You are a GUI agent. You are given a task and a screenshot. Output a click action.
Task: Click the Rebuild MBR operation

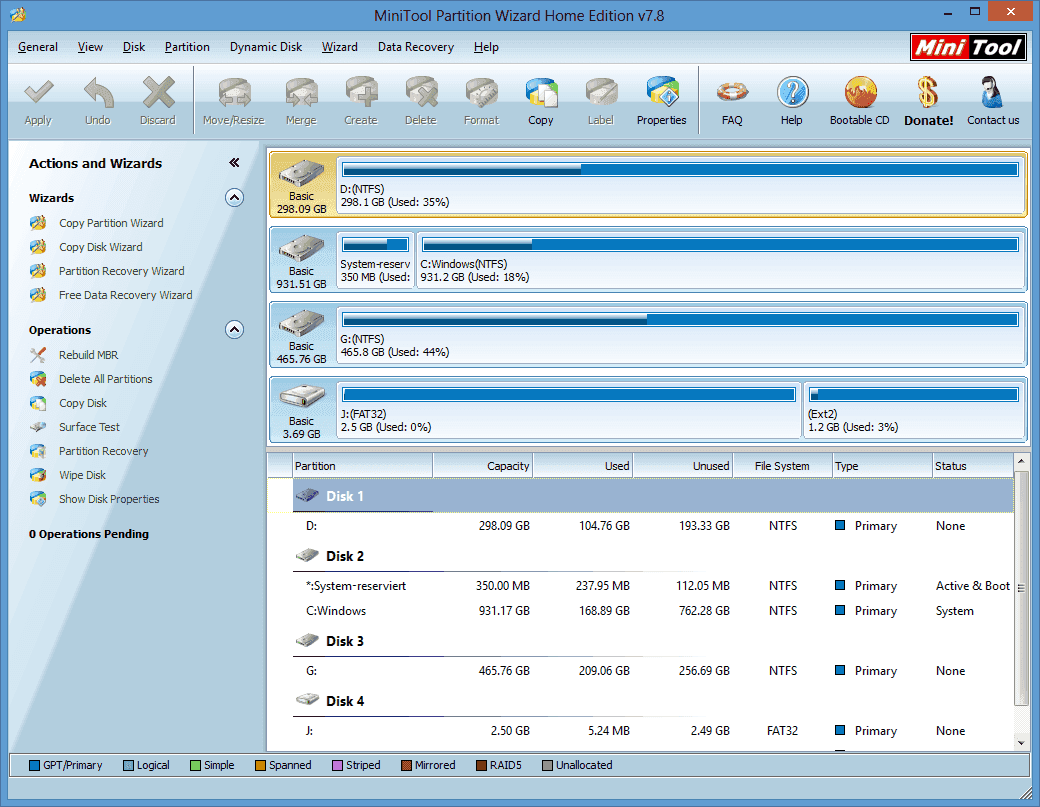[x=88, y=355]
